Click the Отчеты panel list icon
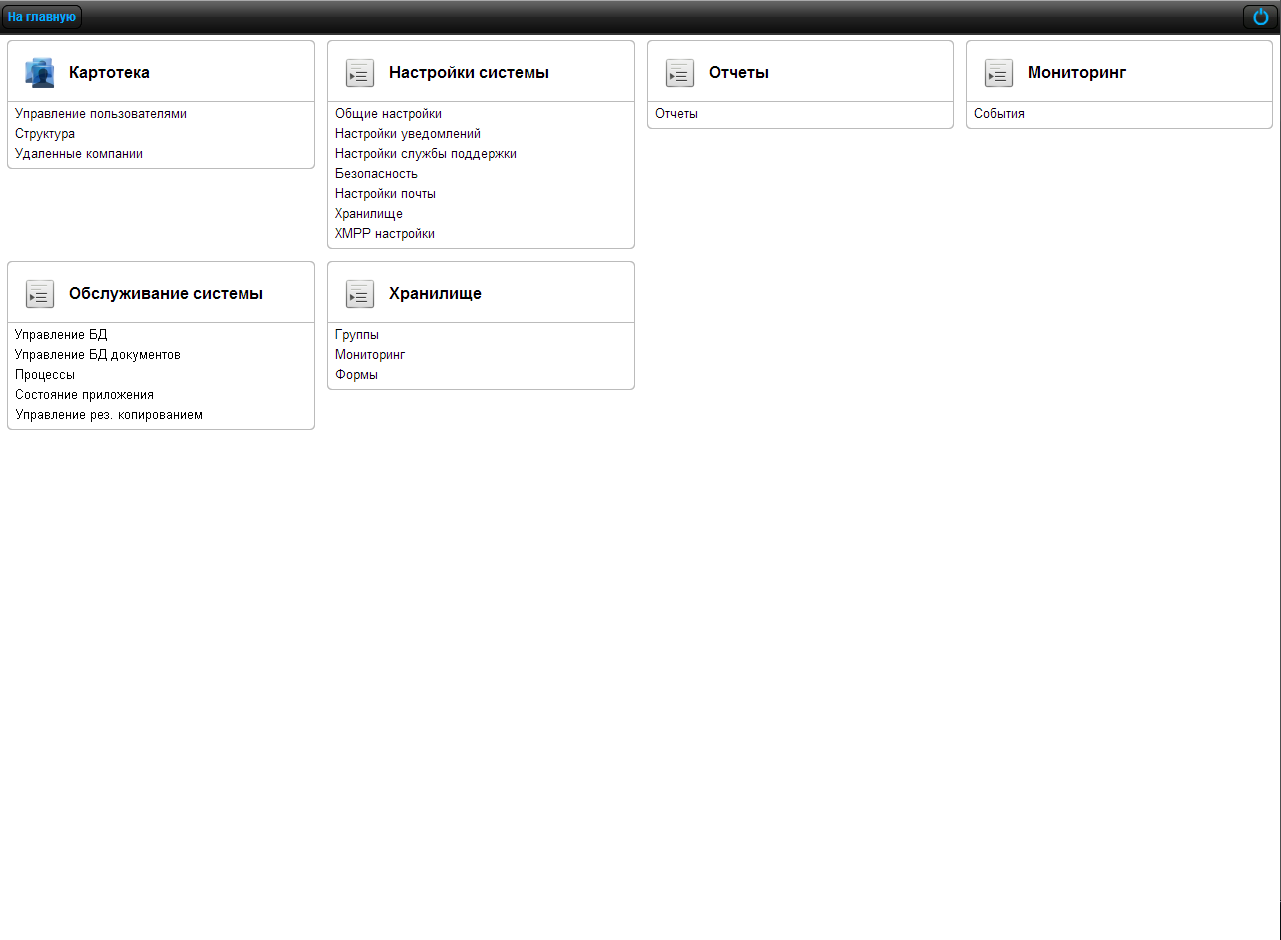Image resolution: width=1281 pixels, height=940 pixels. pos(680,73)
